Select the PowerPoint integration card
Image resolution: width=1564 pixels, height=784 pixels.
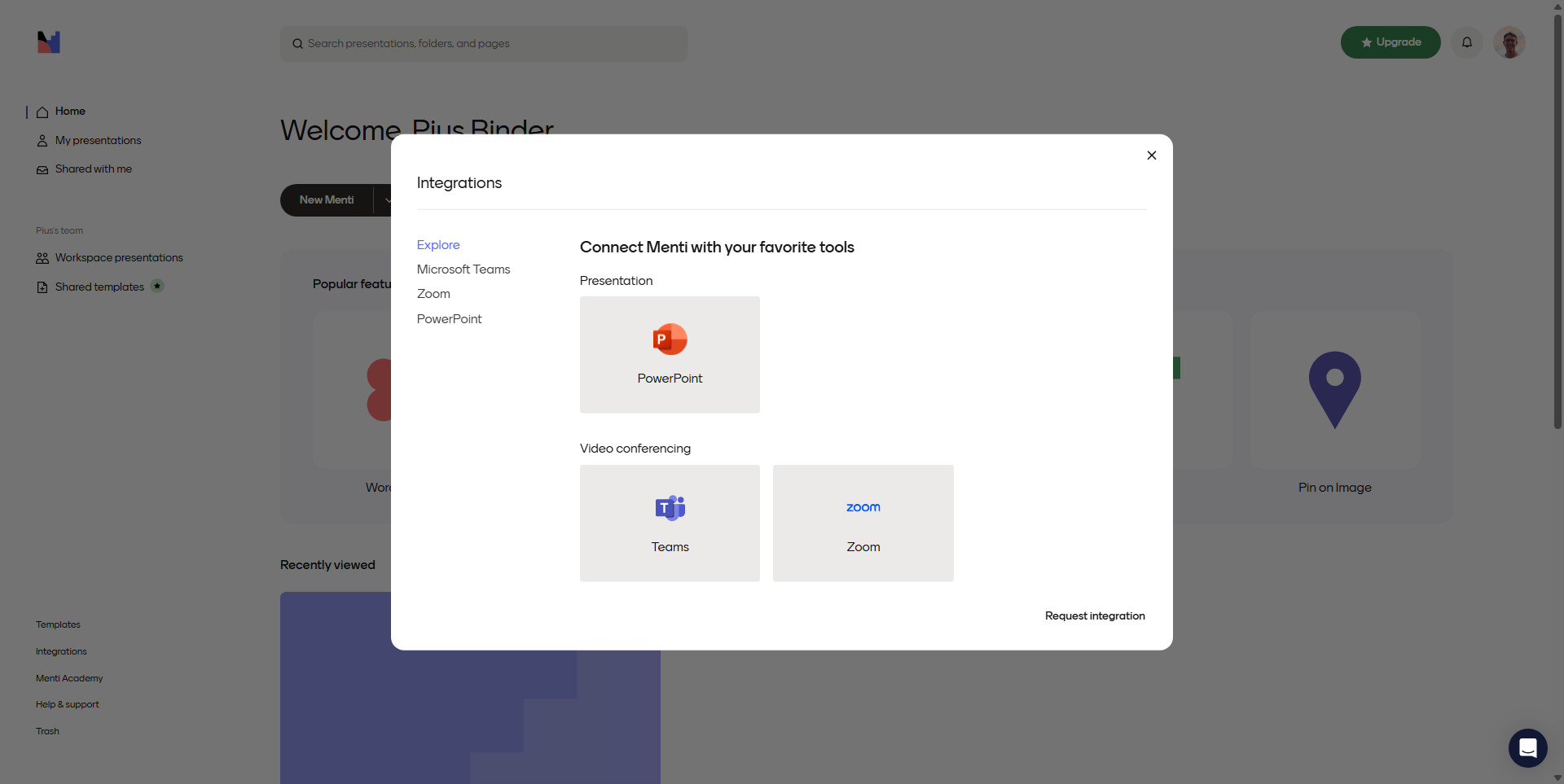click(x=670, y=354)
